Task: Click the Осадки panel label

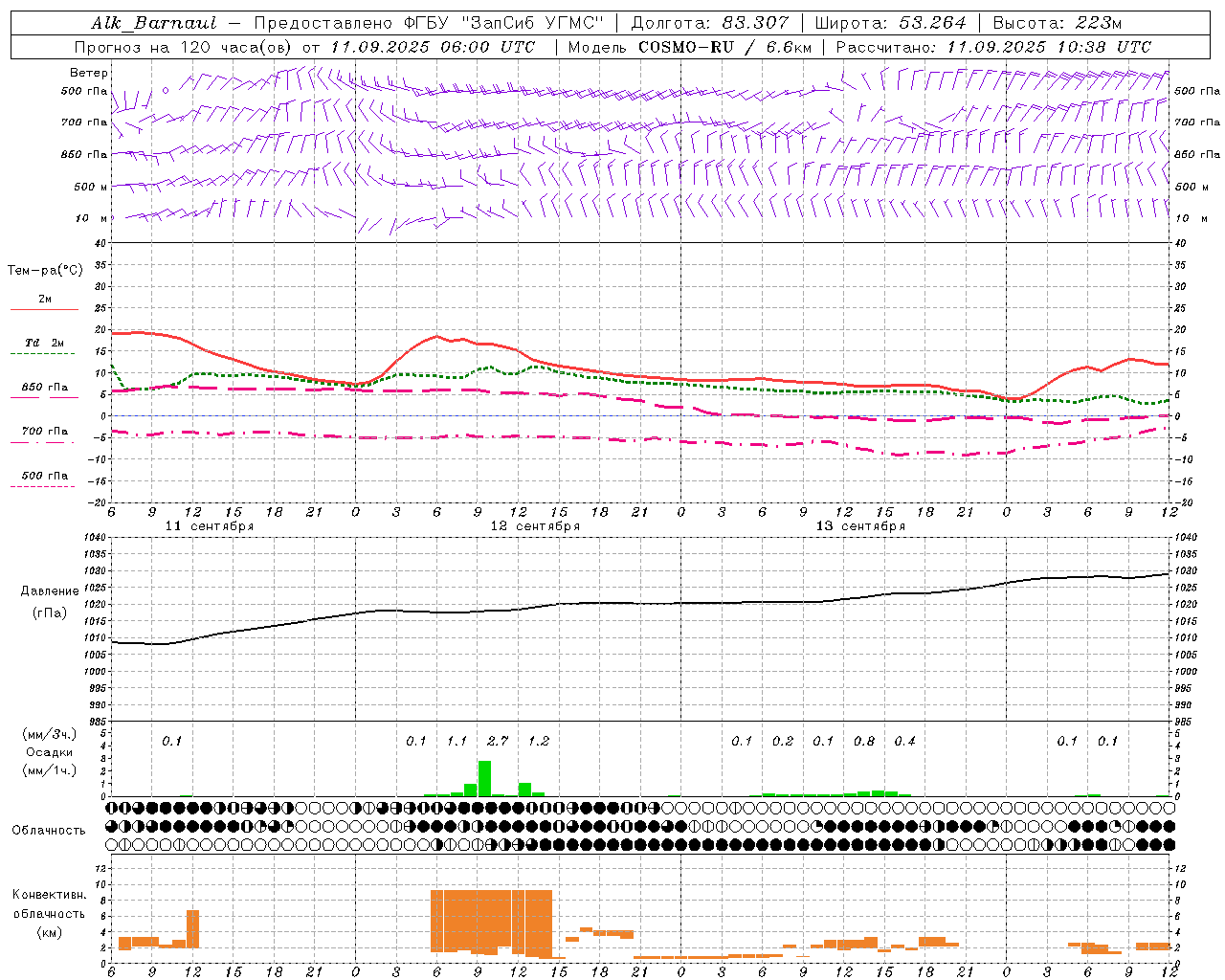Action: tap(50, 752)
